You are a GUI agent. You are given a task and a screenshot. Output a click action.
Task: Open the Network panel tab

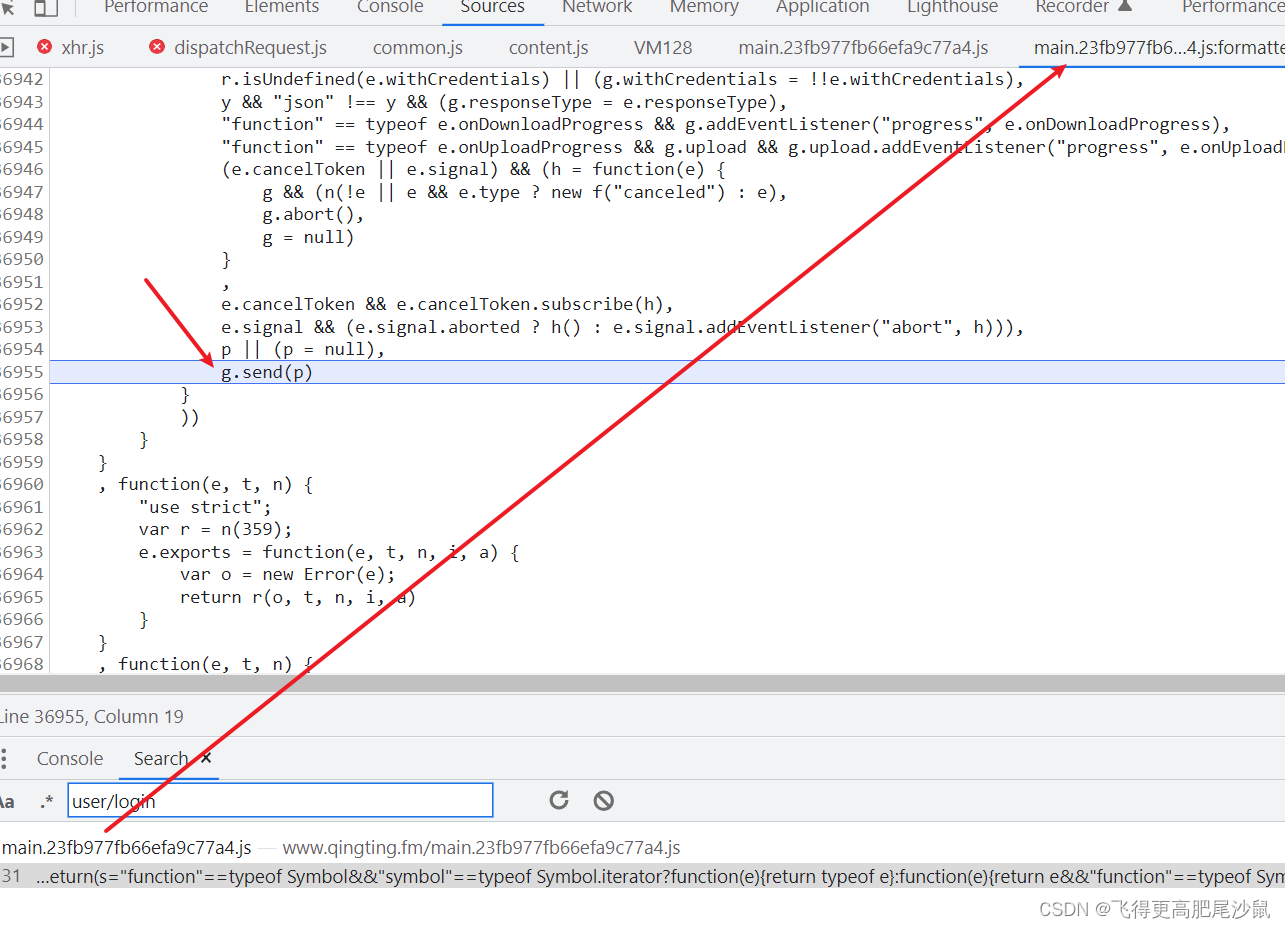[597, 7]
